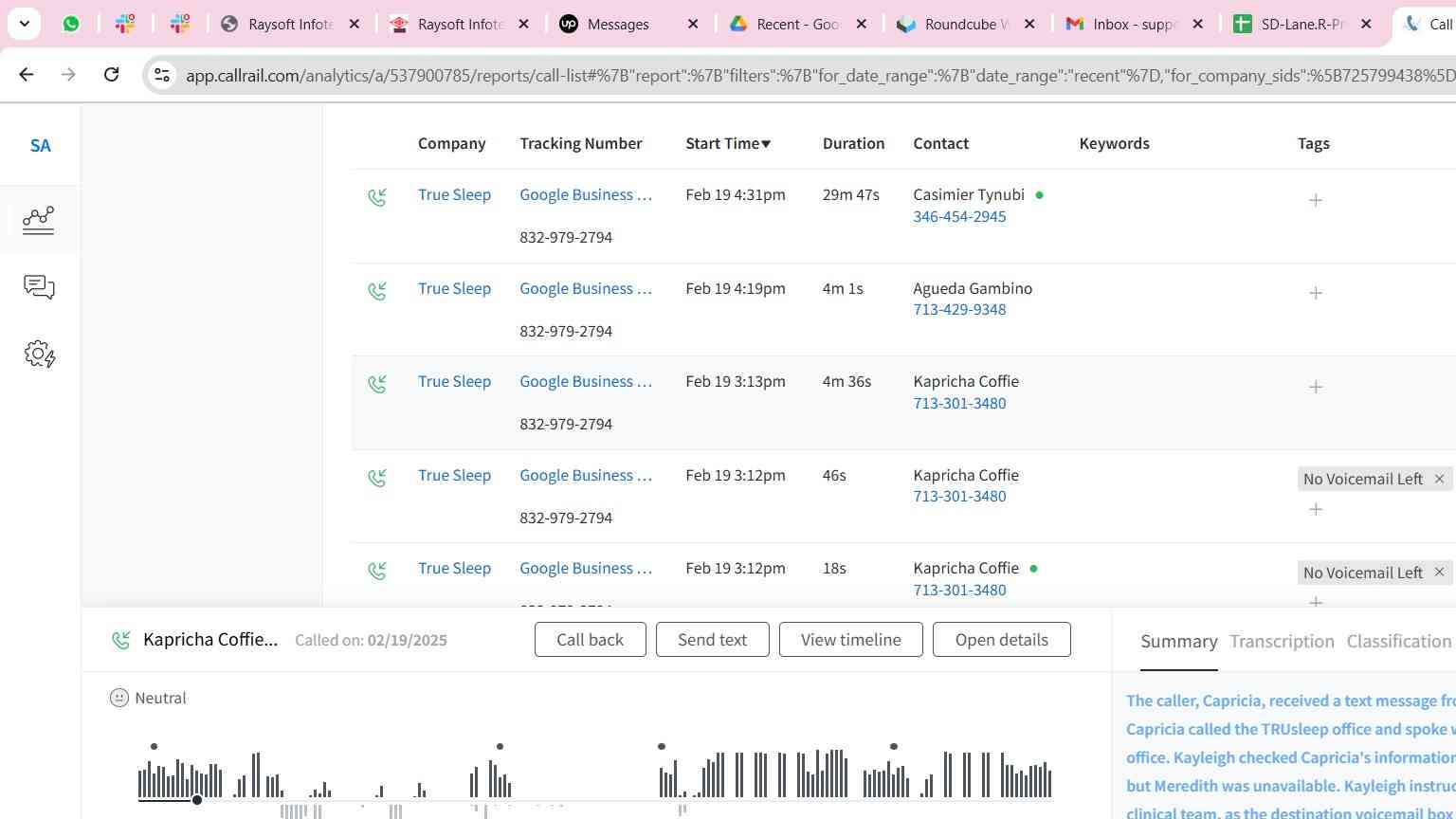Click the Neutral sentiment face icon
1456x819 pixels.
118,698
